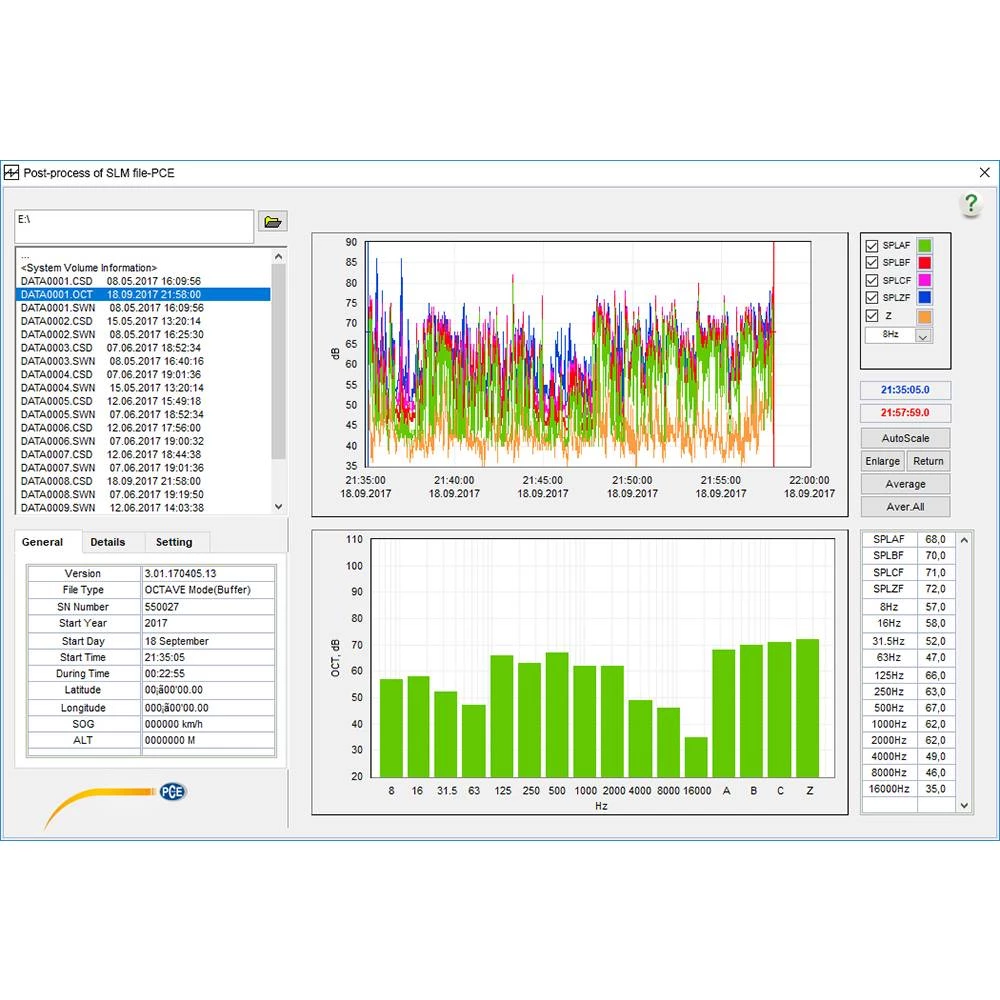Image resolution: width=1000 pixels, height=1000 pixels.
Task: Expand the 8Hz frequency dropdown
Action: [x=923, y=336]
